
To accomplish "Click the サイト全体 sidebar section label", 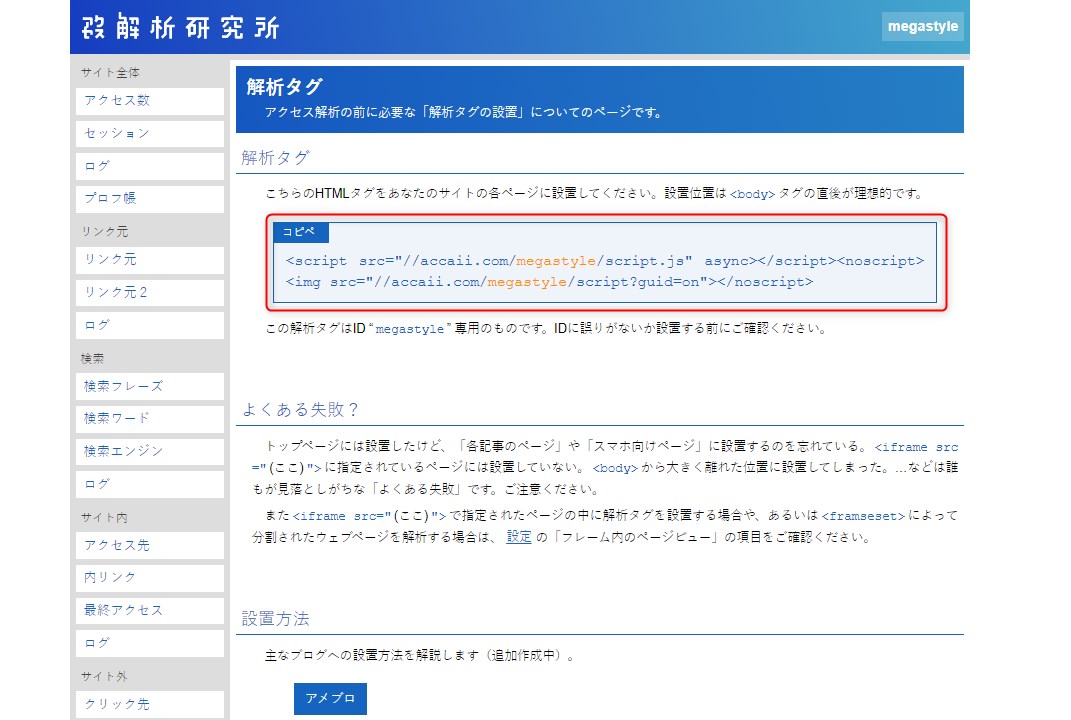I will [110, 72].
